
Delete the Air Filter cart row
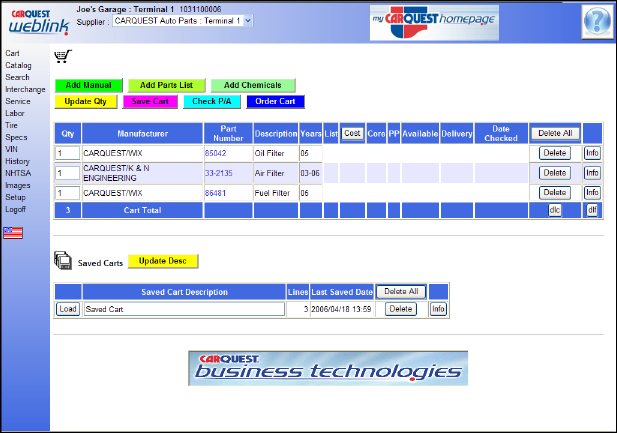[x=555, y=173]
